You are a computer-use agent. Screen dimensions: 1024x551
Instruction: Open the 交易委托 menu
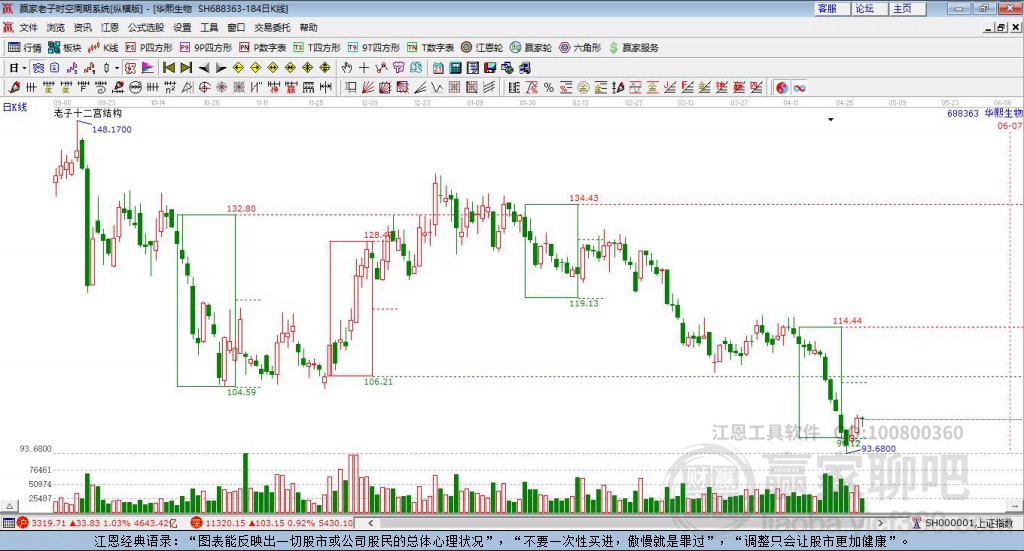point(272,27)
